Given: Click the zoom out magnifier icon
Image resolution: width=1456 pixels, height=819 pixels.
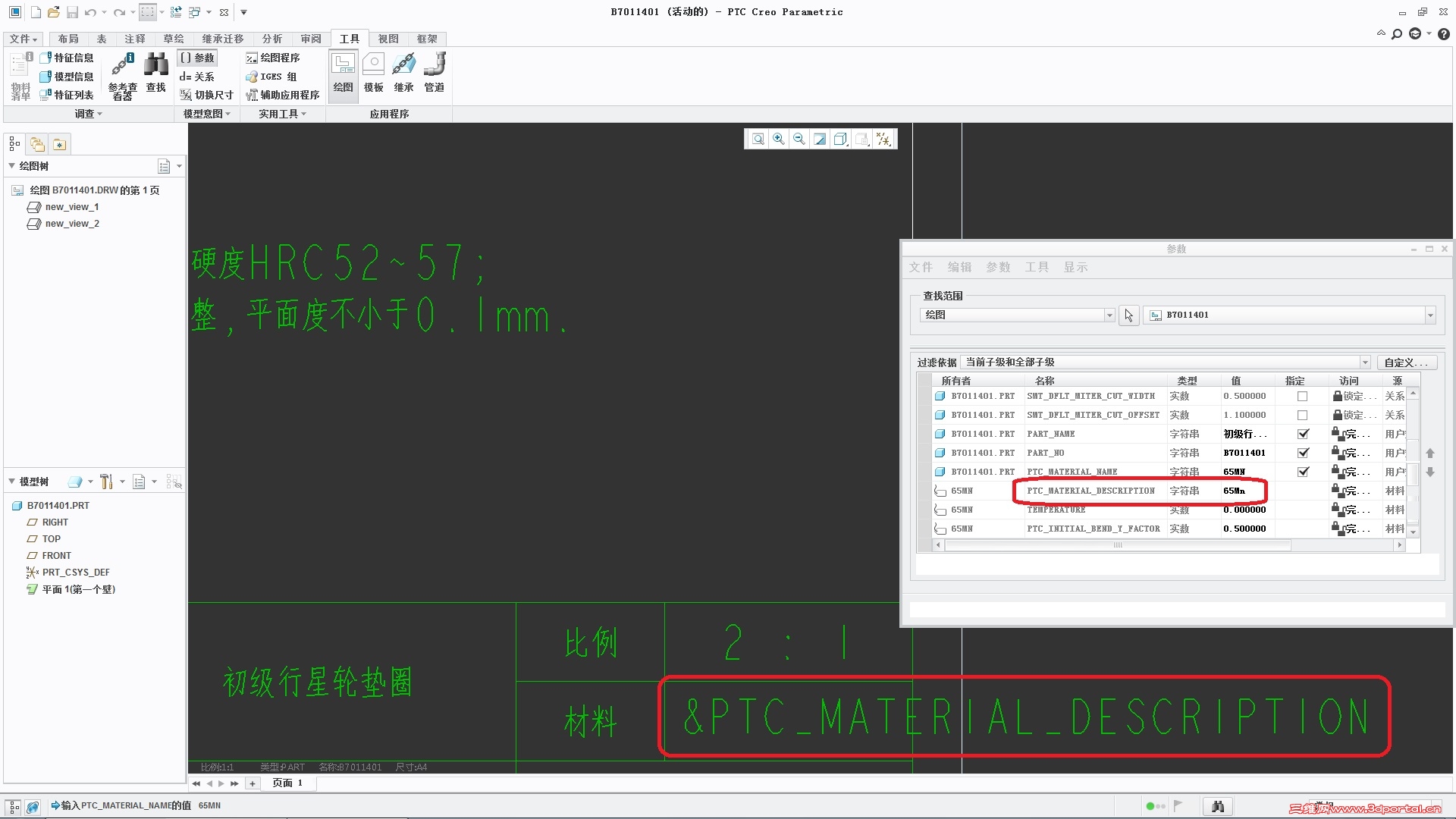Looking at the screenshot, I should [799, 139].
